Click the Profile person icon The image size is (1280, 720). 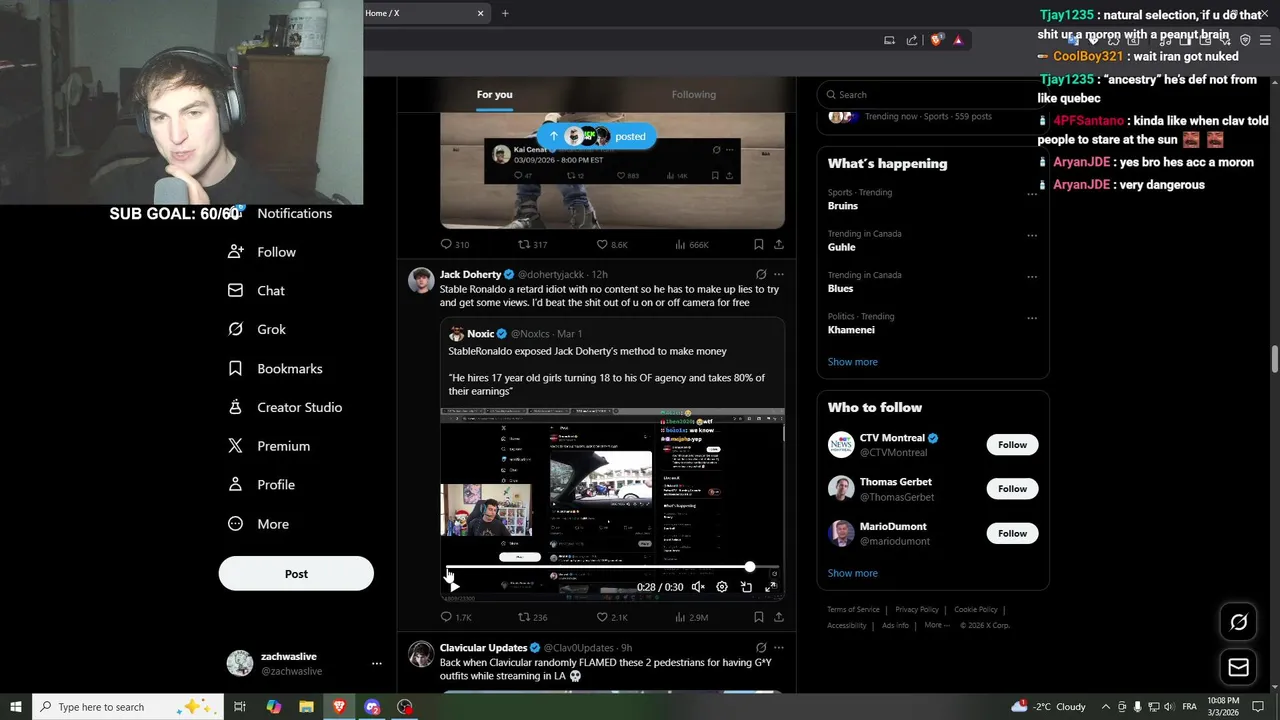pyautogui.click(x=235, y=485)
